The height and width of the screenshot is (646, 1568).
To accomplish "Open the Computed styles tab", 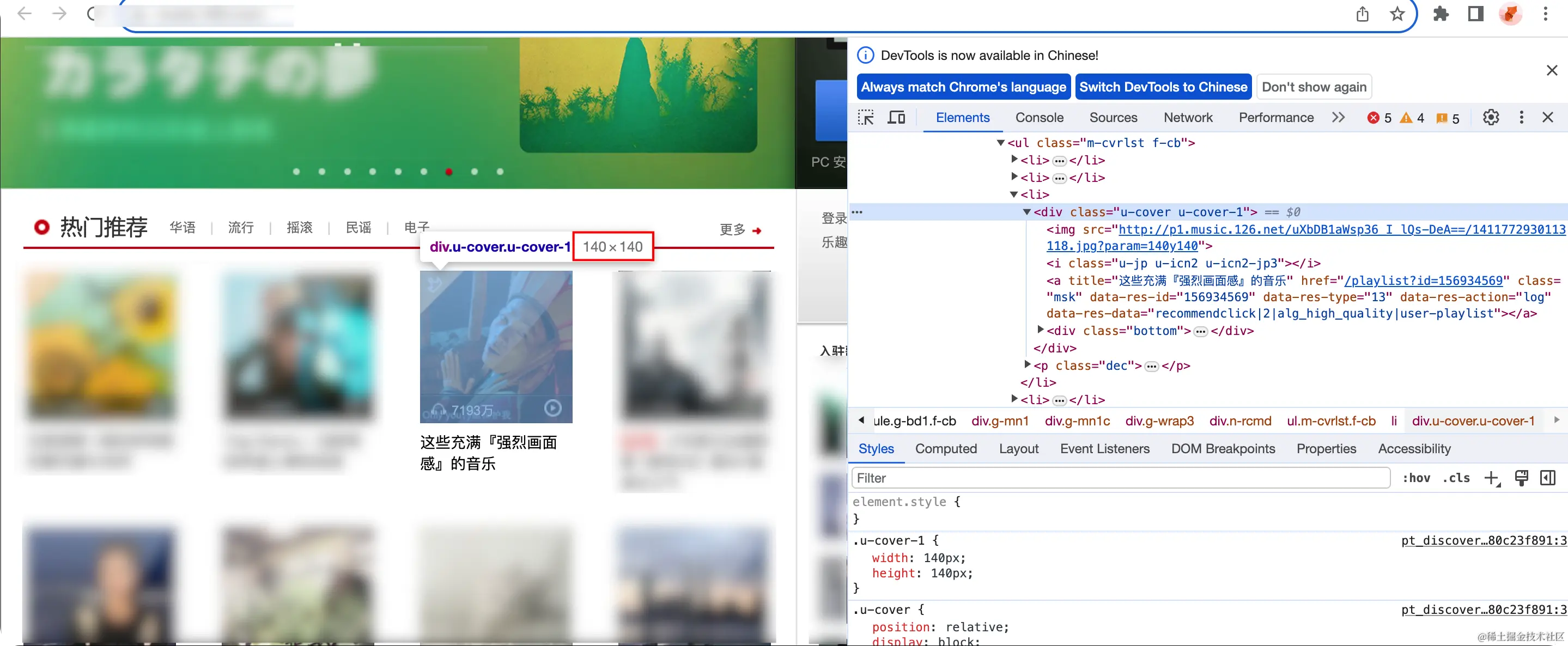I will [x=946, y=449].
